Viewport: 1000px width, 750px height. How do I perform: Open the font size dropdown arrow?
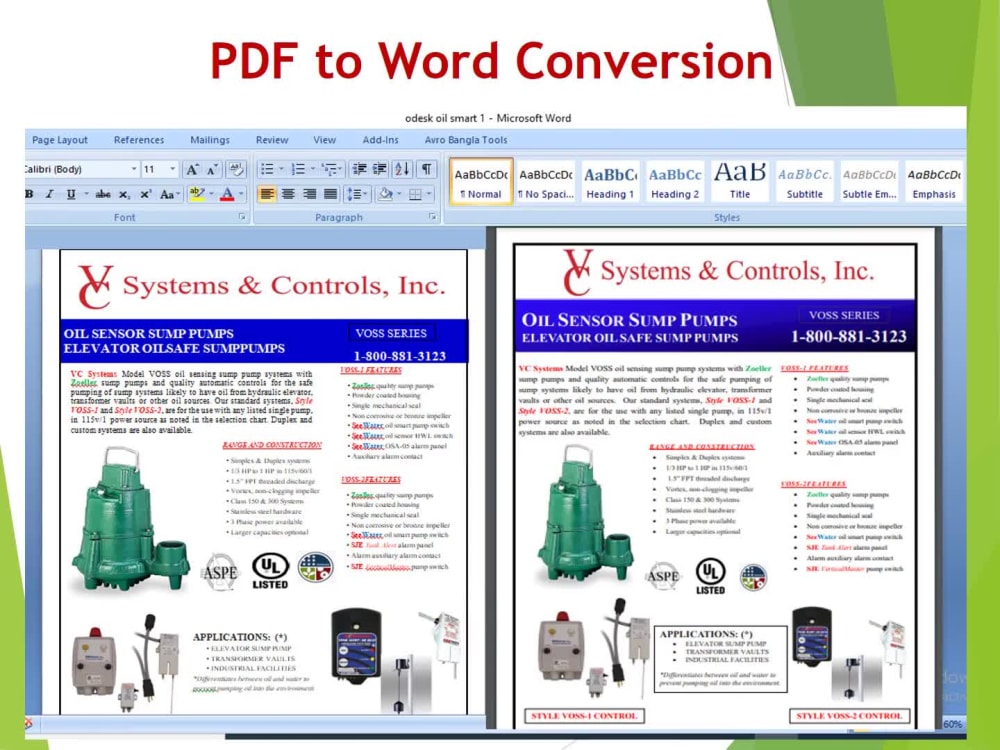(x=172, y=169)
